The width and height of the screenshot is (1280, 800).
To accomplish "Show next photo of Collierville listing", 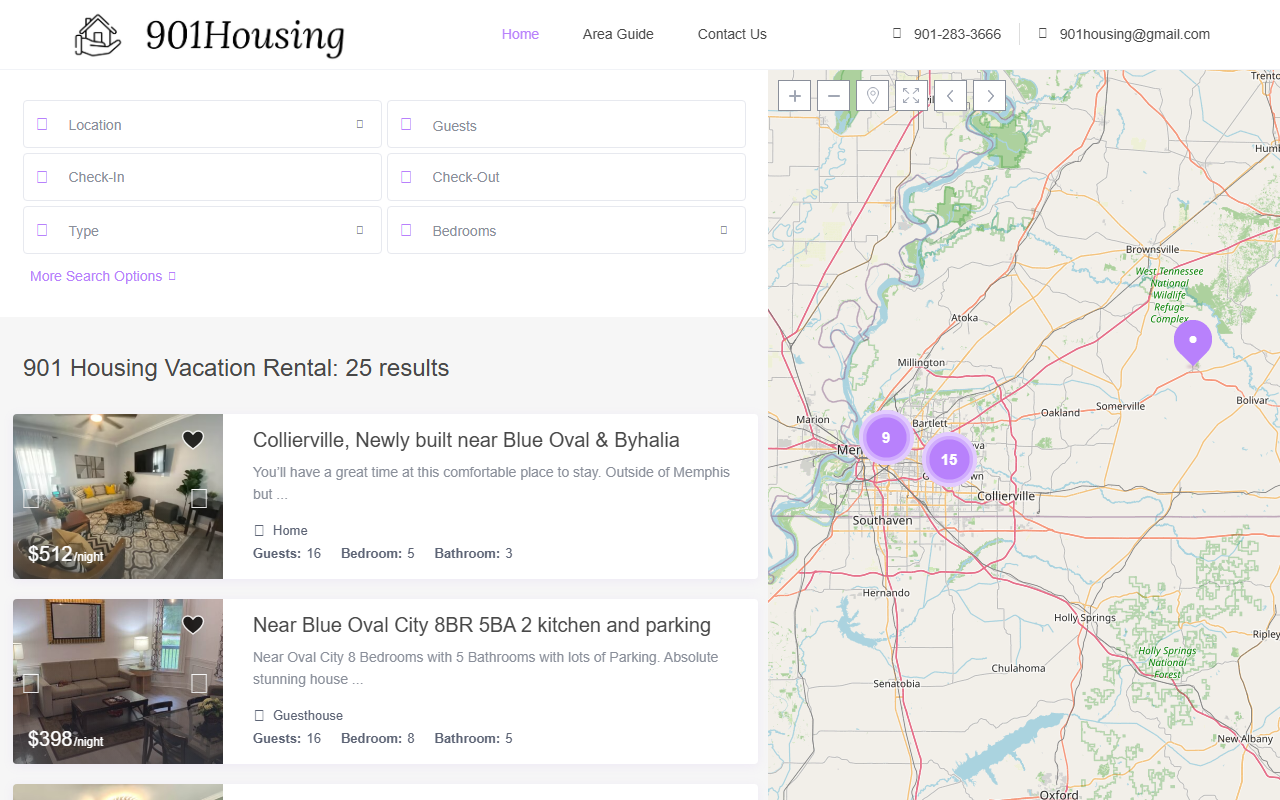I will pos(199,498).
